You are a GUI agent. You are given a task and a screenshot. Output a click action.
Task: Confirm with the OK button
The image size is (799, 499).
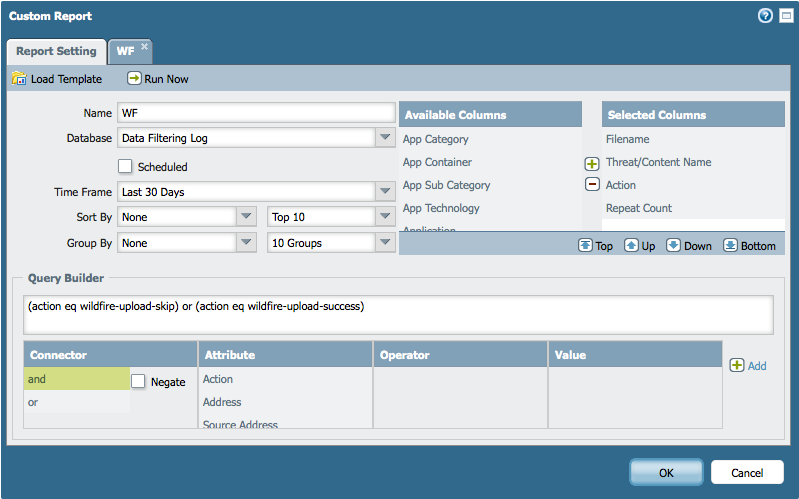pyautogui.click(x=667, y=472)
